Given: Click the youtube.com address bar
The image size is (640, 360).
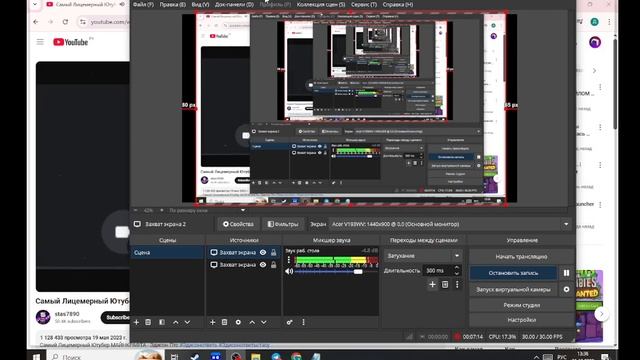Looking at the screenshot, I should [110, 22].
